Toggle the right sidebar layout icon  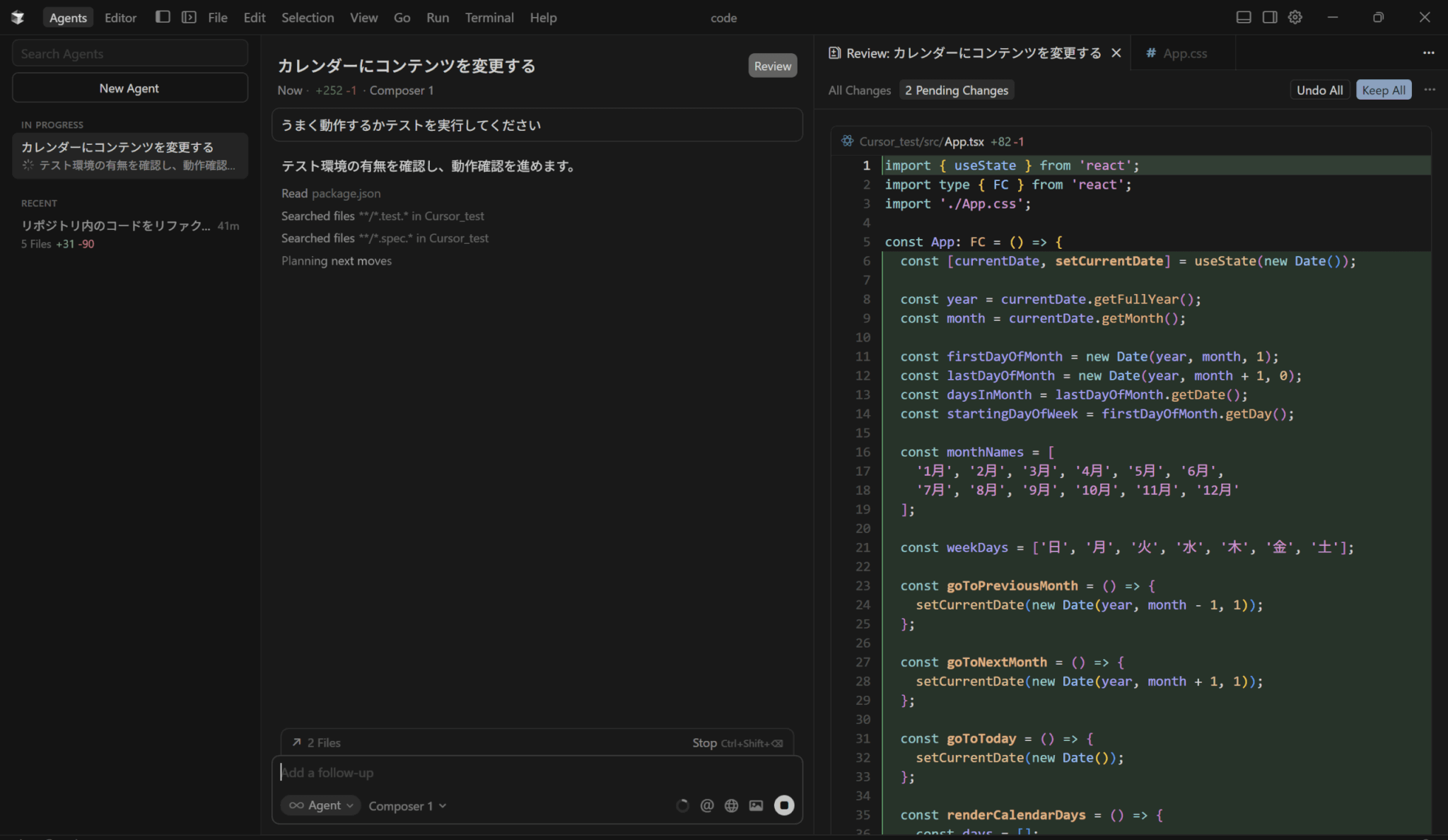point(1269,17)
